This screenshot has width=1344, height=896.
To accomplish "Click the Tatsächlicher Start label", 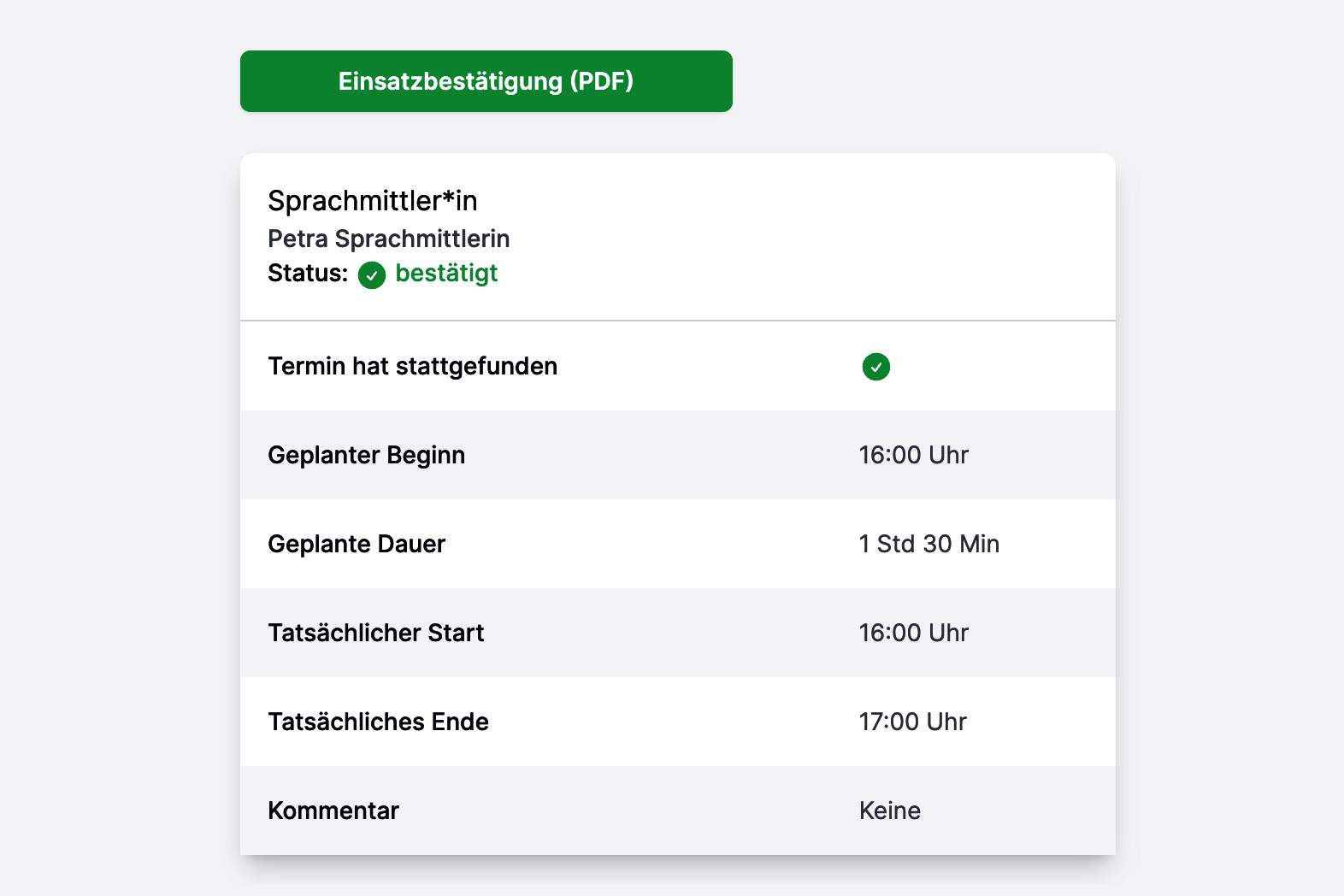I will tap(376, 633).
